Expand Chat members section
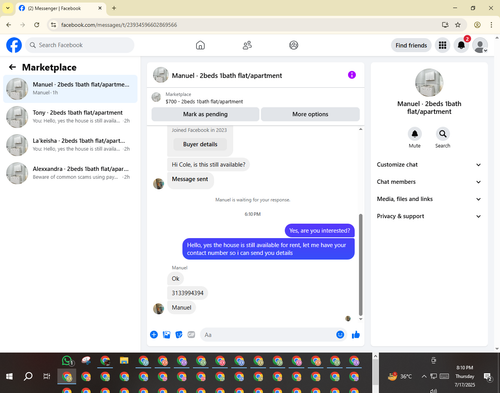Screen dimensions: 500x393 (429, 182)
